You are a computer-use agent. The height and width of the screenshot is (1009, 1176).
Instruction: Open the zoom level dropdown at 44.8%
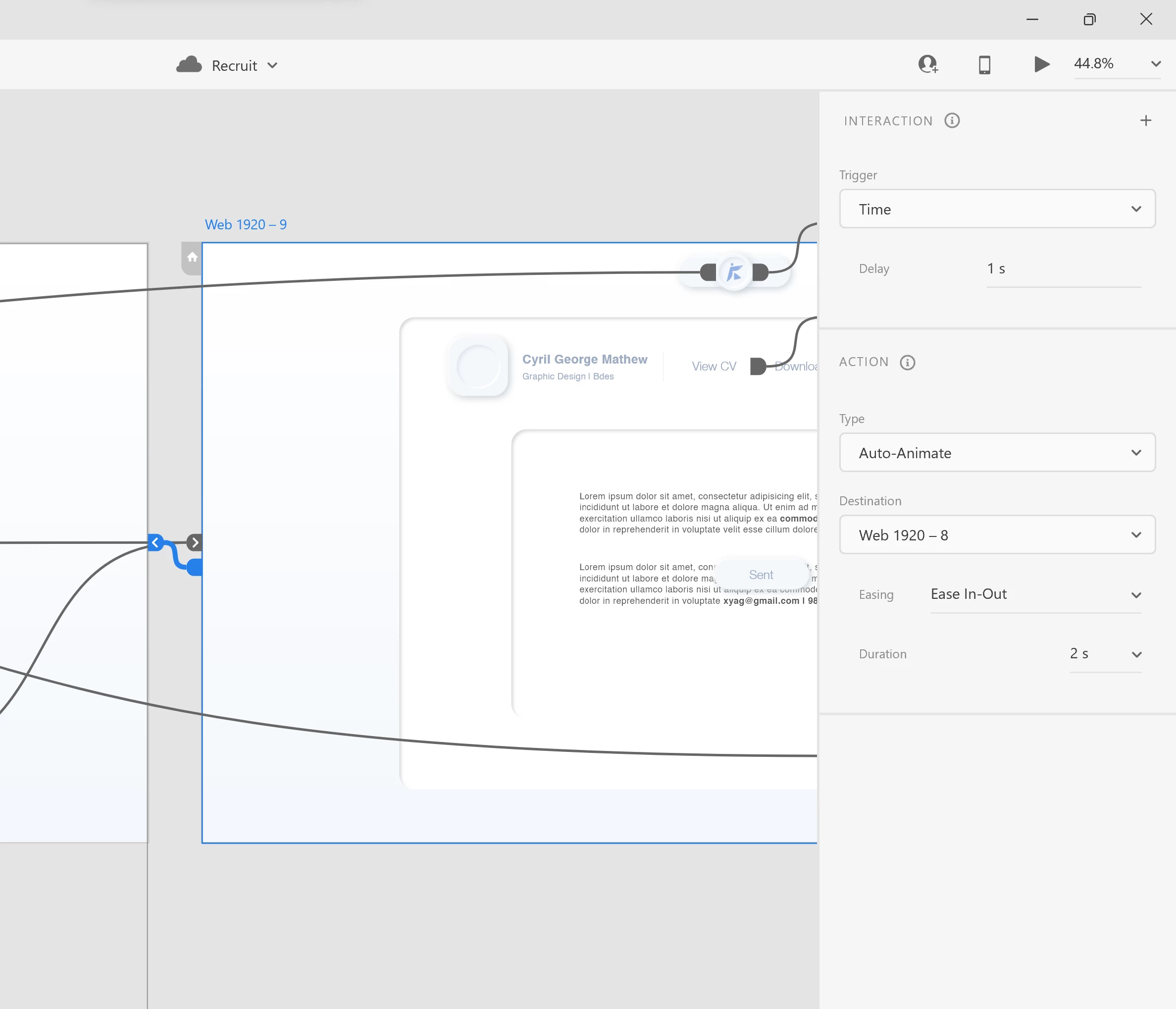(x=1155, y=64)
